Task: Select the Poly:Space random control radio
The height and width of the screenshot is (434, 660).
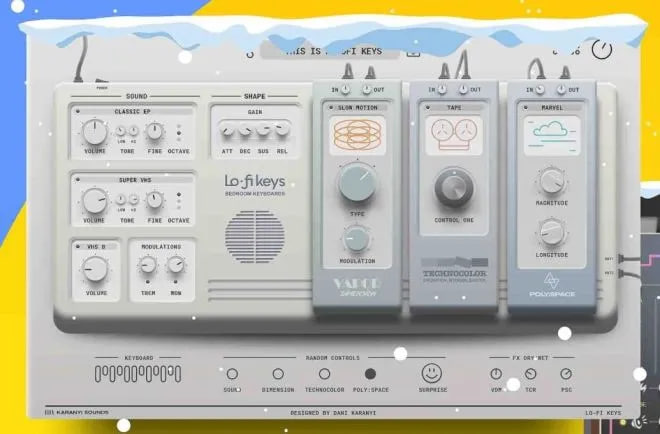Action: (370, 374)
